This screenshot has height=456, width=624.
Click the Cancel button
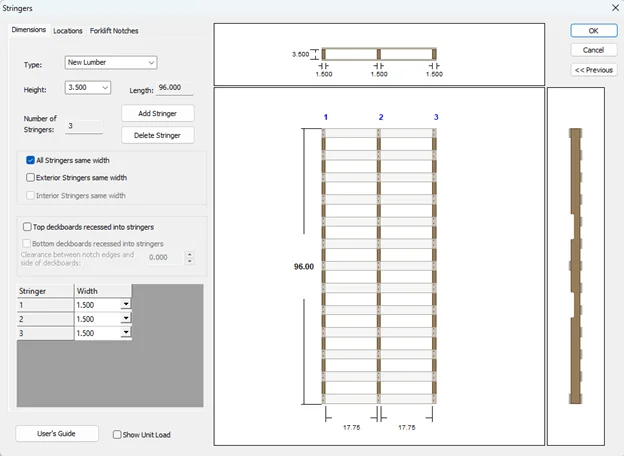pos(594,50)
